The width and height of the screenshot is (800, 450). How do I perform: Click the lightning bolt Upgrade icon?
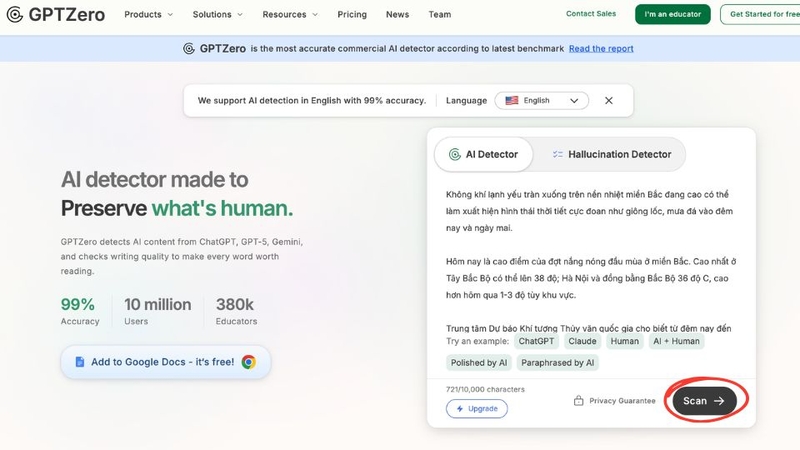tap(460, 409)
